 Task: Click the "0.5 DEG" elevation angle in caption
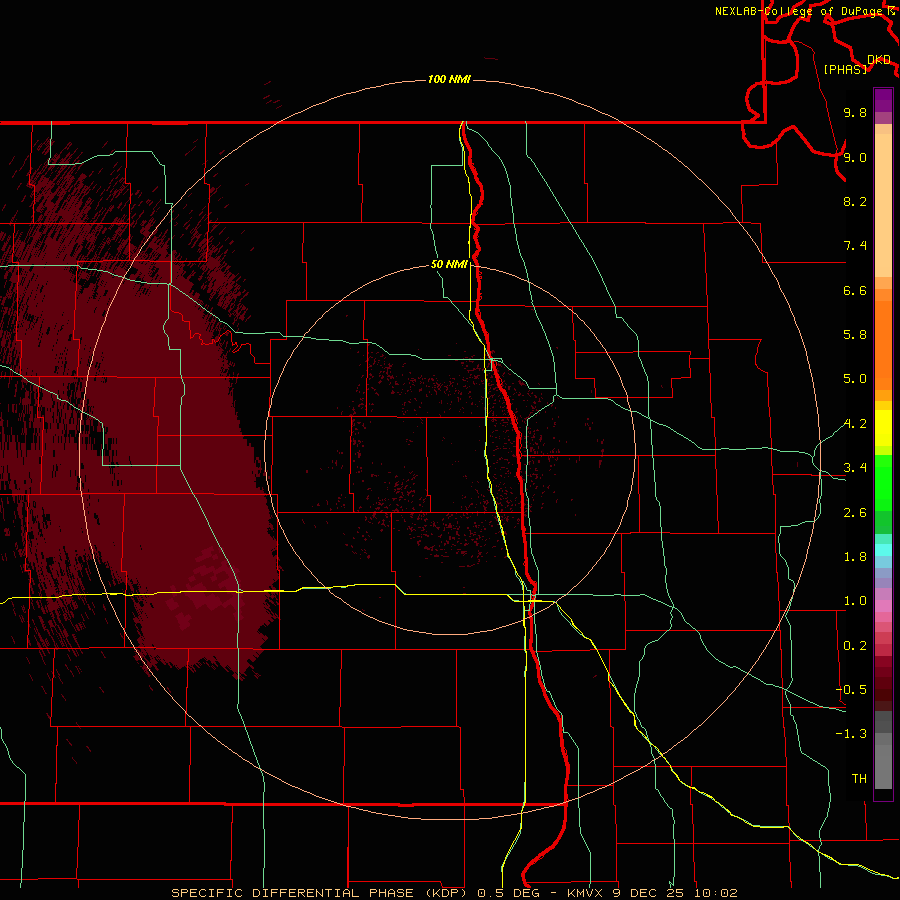pos(510,893)
